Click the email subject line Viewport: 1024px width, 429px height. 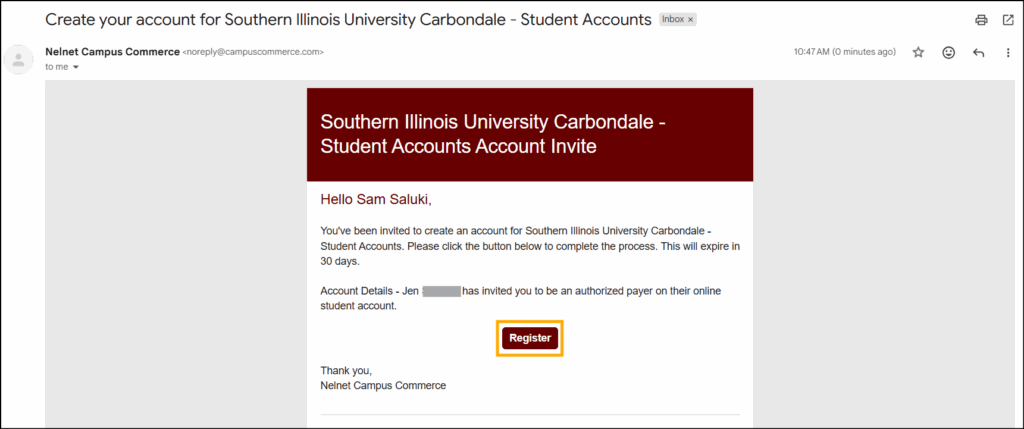click(348, 19)
